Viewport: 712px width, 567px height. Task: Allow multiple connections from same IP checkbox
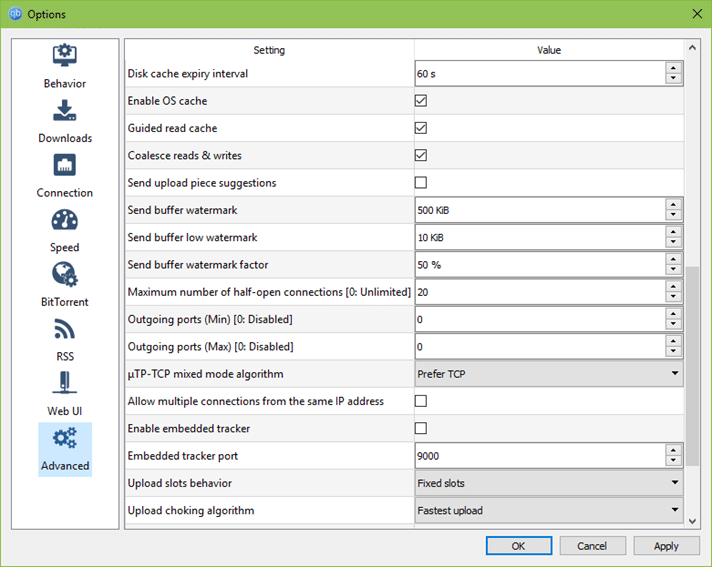421,401
